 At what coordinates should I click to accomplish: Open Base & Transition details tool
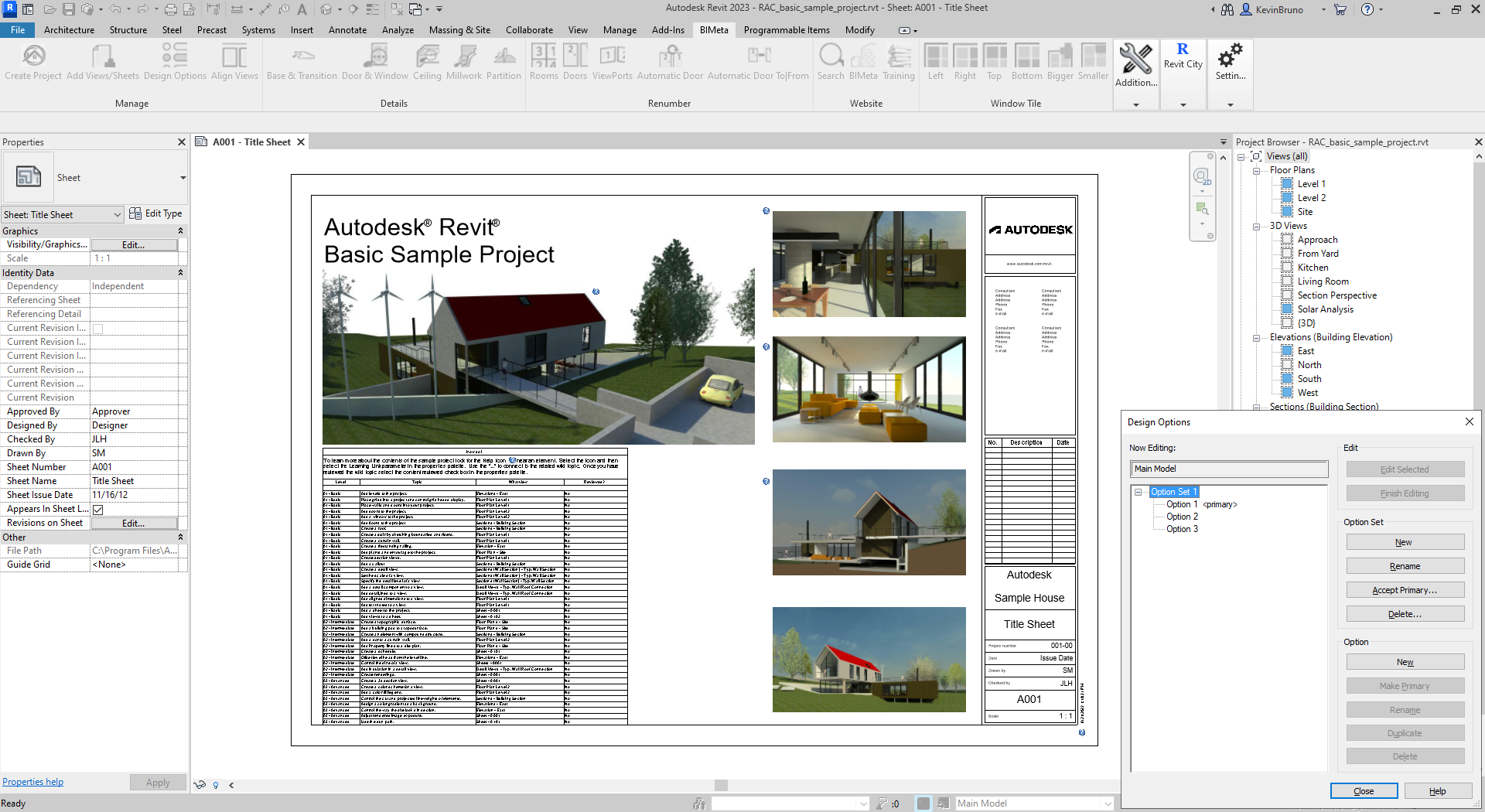click(302, 62)
